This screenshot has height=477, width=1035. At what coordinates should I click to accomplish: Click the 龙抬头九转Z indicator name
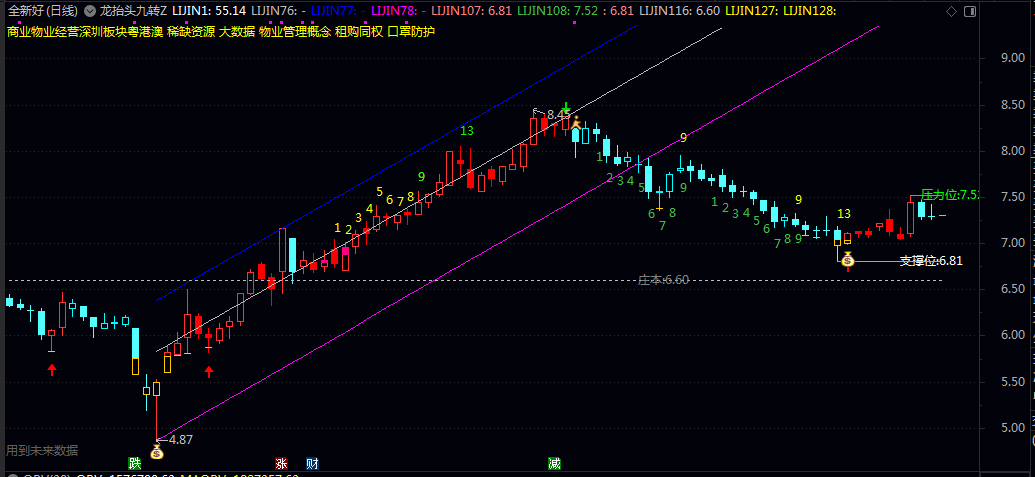[x=132, y=11]
